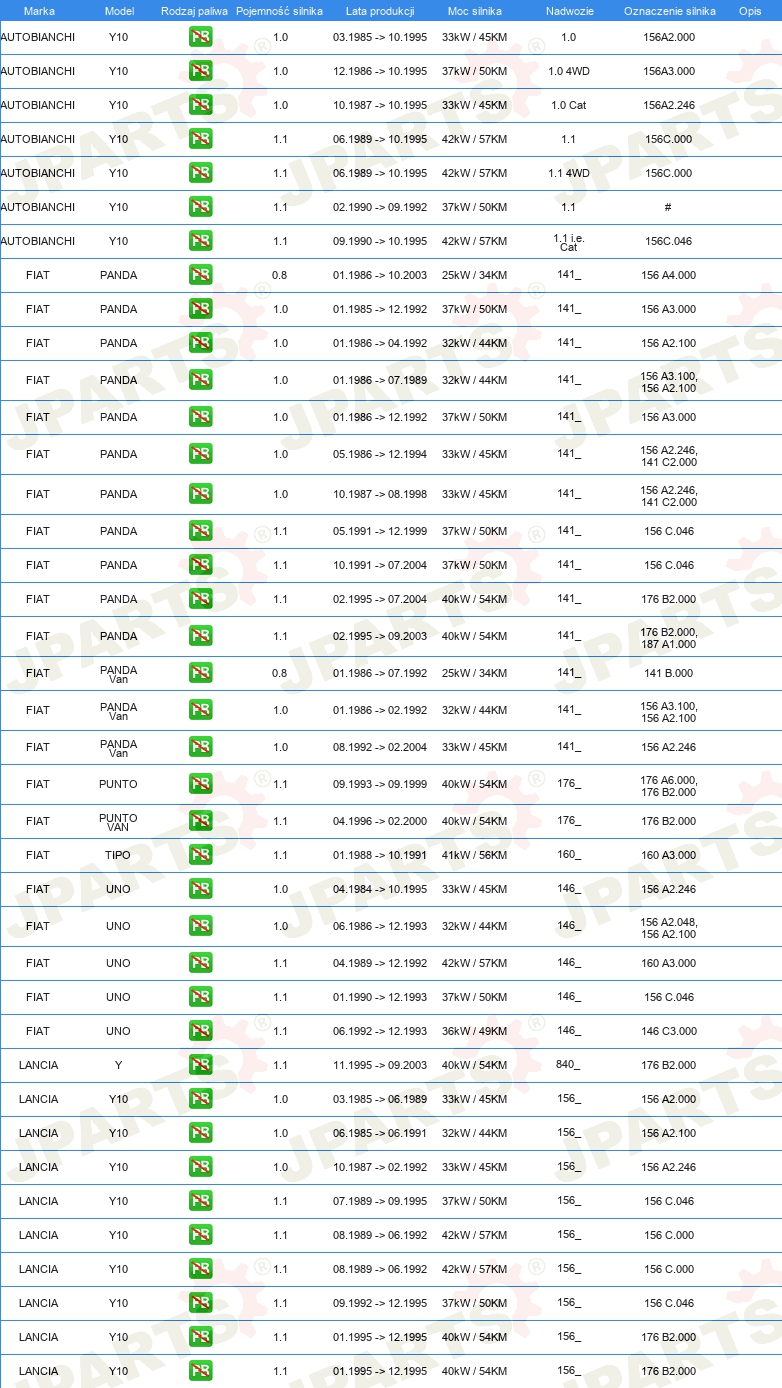Select engine code 156C.046 for Autobianchi

pyautogui.click(x=669, y=241)
